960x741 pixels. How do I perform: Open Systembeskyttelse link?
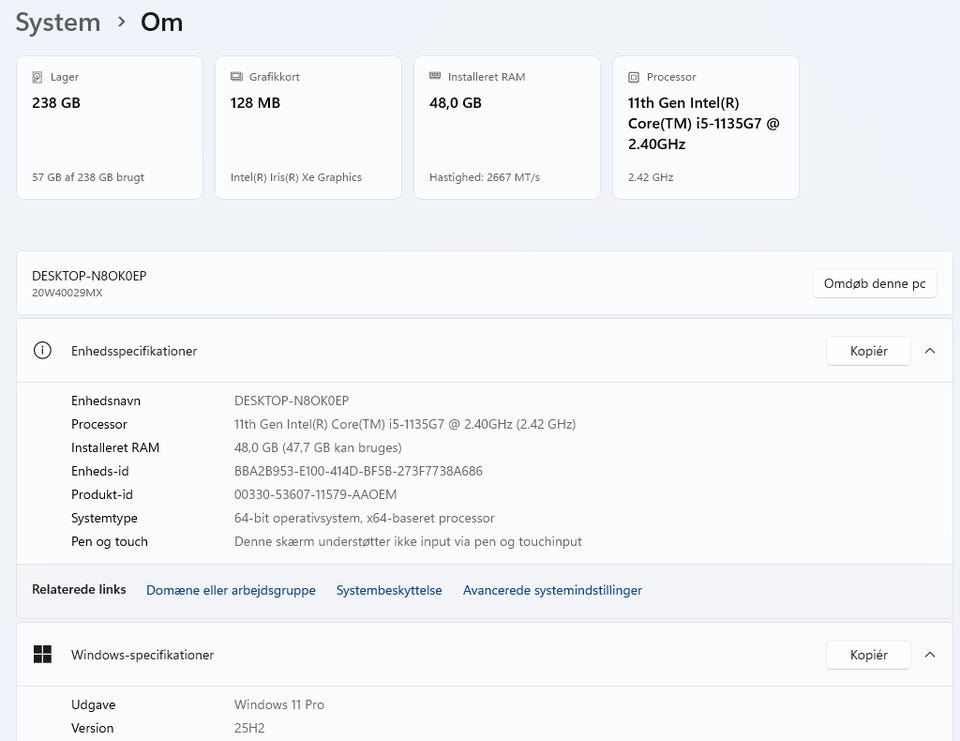[x=389, y=590]
